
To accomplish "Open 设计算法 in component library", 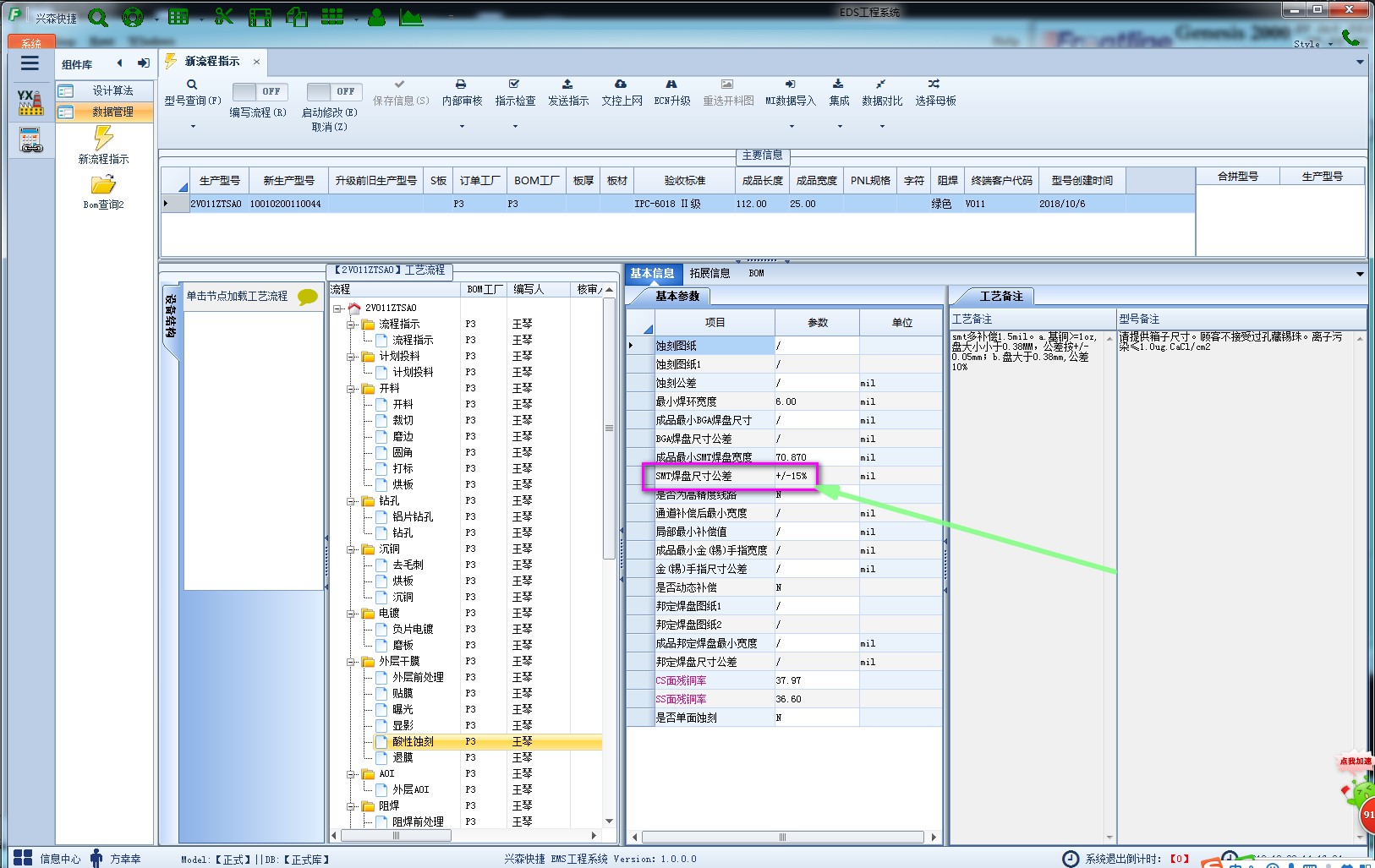I will 105,91.
